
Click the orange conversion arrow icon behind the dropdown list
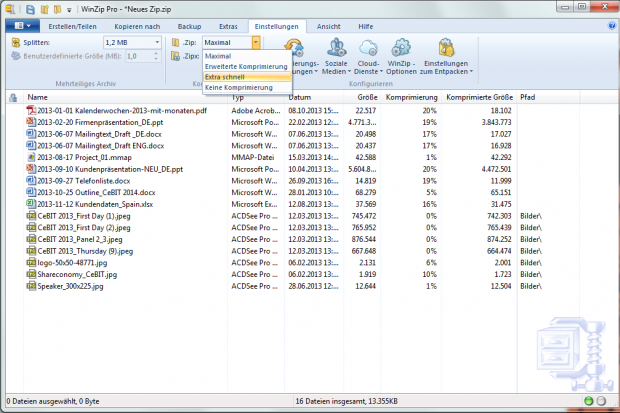pyautogui.click(x=295, y=47)
